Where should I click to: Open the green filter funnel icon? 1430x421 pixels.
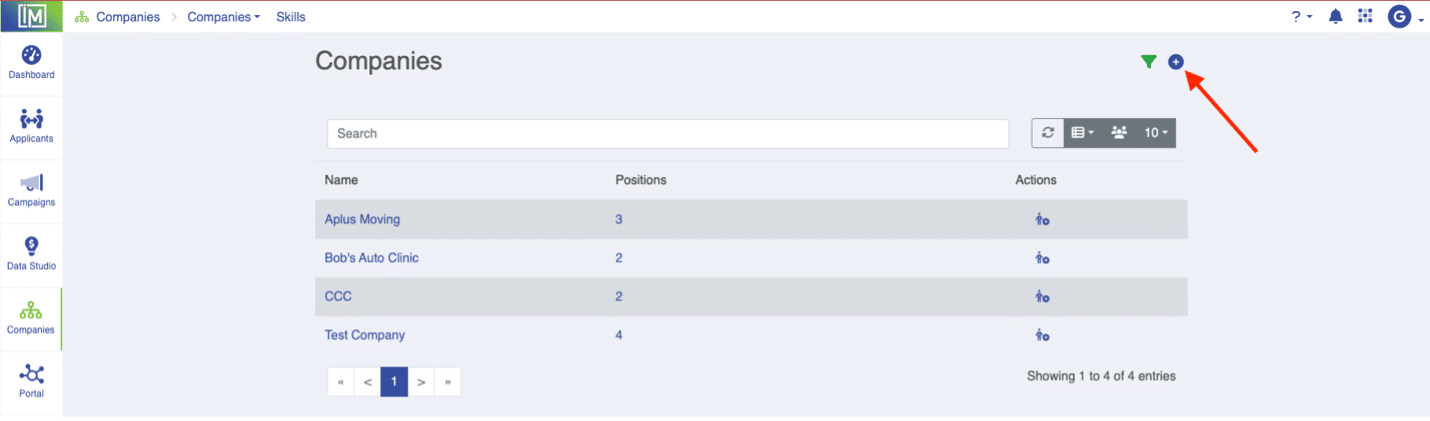pyautogui.click(x=1149, y=62)
